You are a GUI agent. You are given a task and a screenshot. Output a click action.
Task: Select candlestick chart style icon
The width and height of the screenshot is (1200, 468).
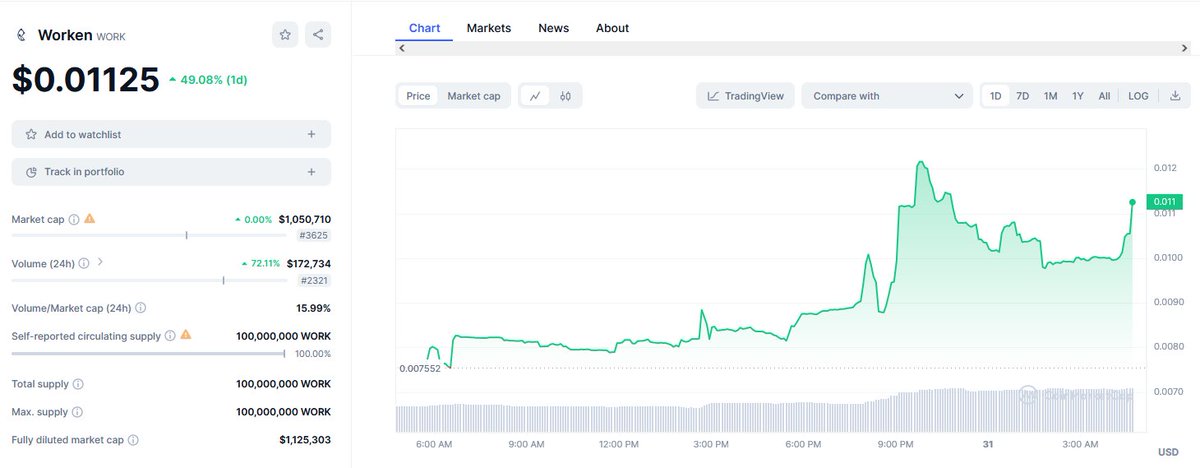click(x=566, y=96)
